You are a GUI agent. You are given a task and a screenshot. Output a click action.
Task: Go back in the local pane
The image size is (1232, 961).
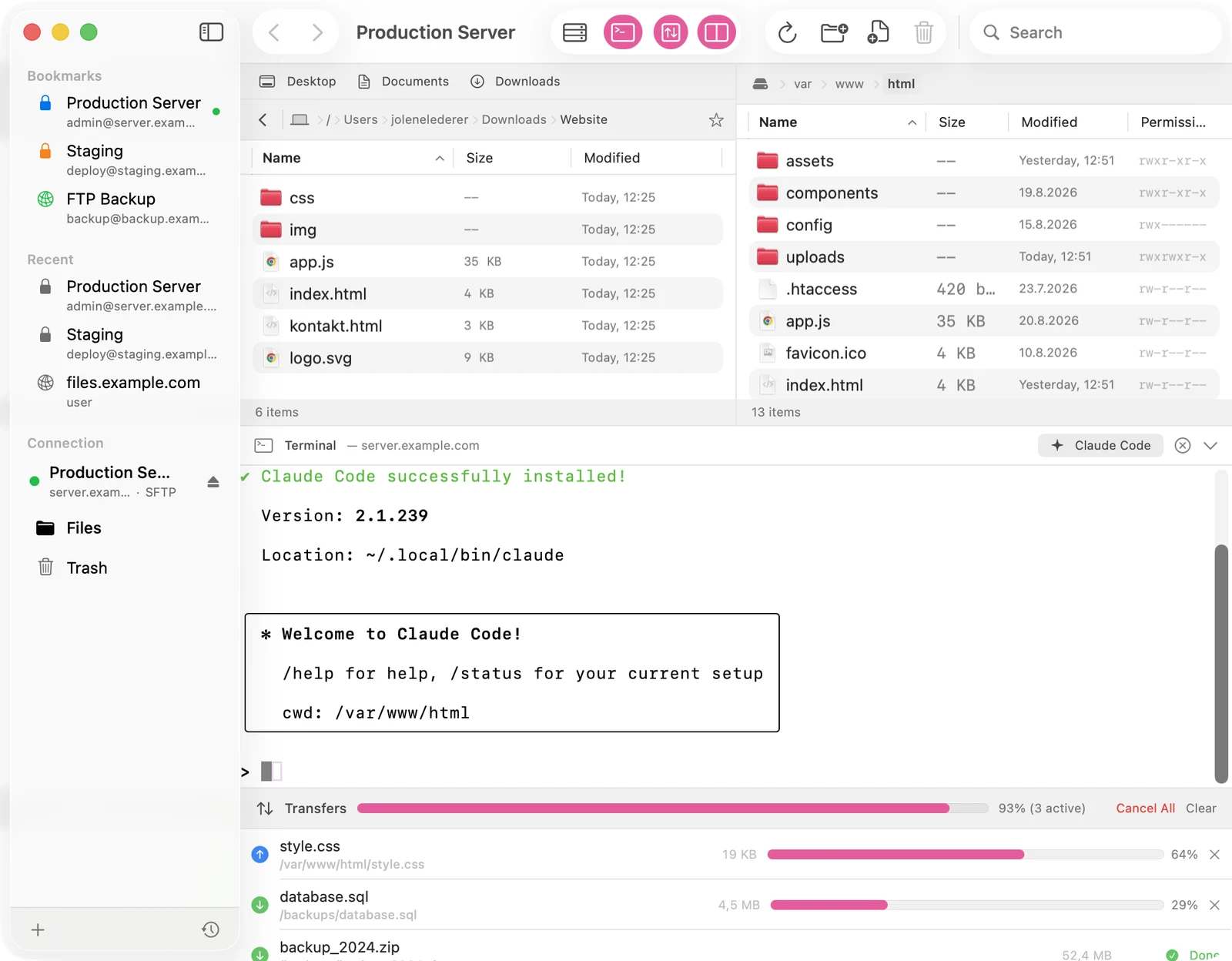click(263, 119)
